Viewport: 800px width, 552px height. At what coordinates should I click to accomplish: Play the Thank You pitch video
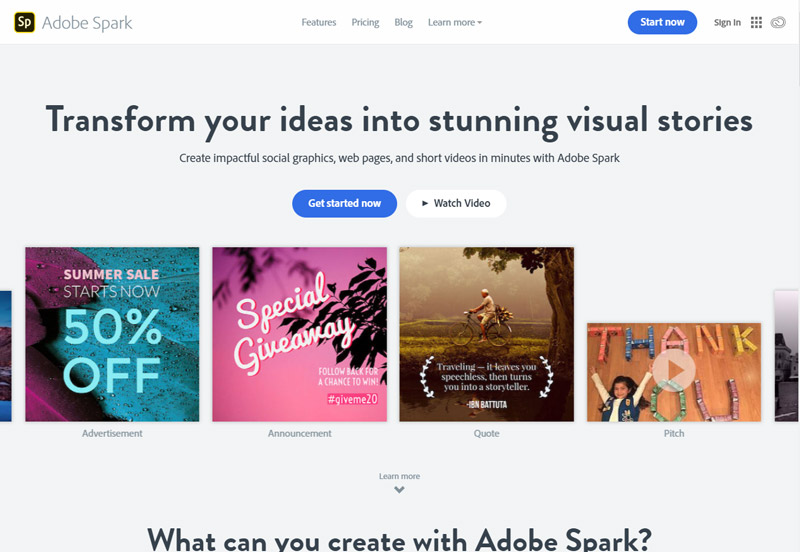[673, 371]
